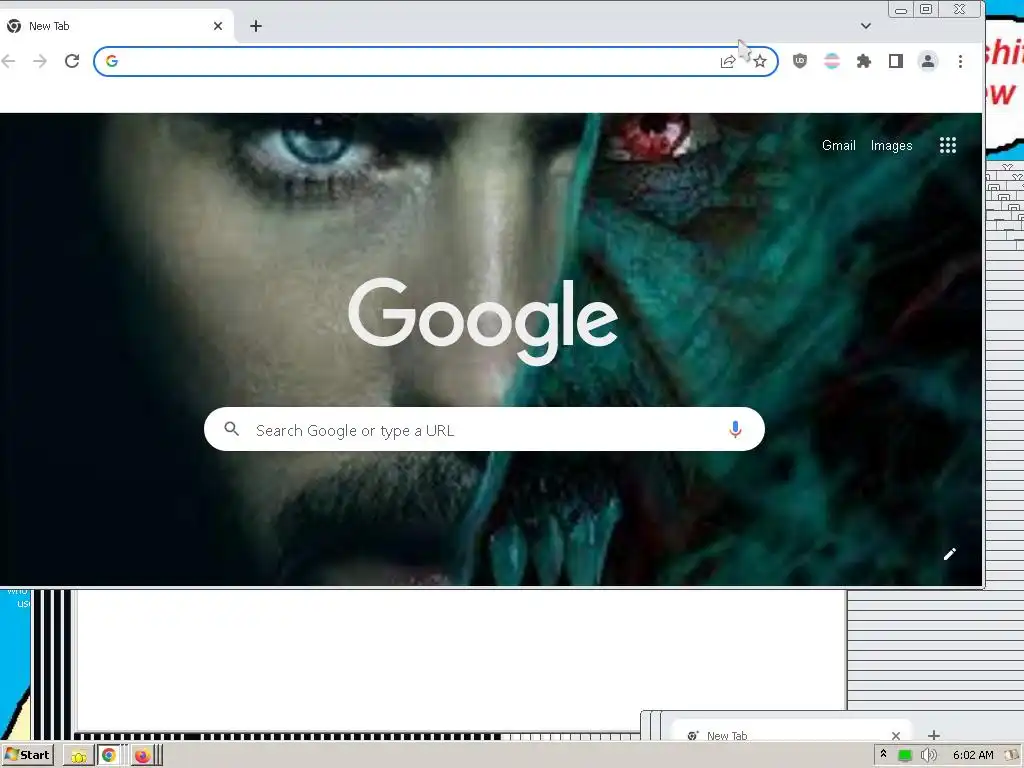Close the New Tab tab in the front window
This screenshot has width=1024, height=768.
point(218,26)
